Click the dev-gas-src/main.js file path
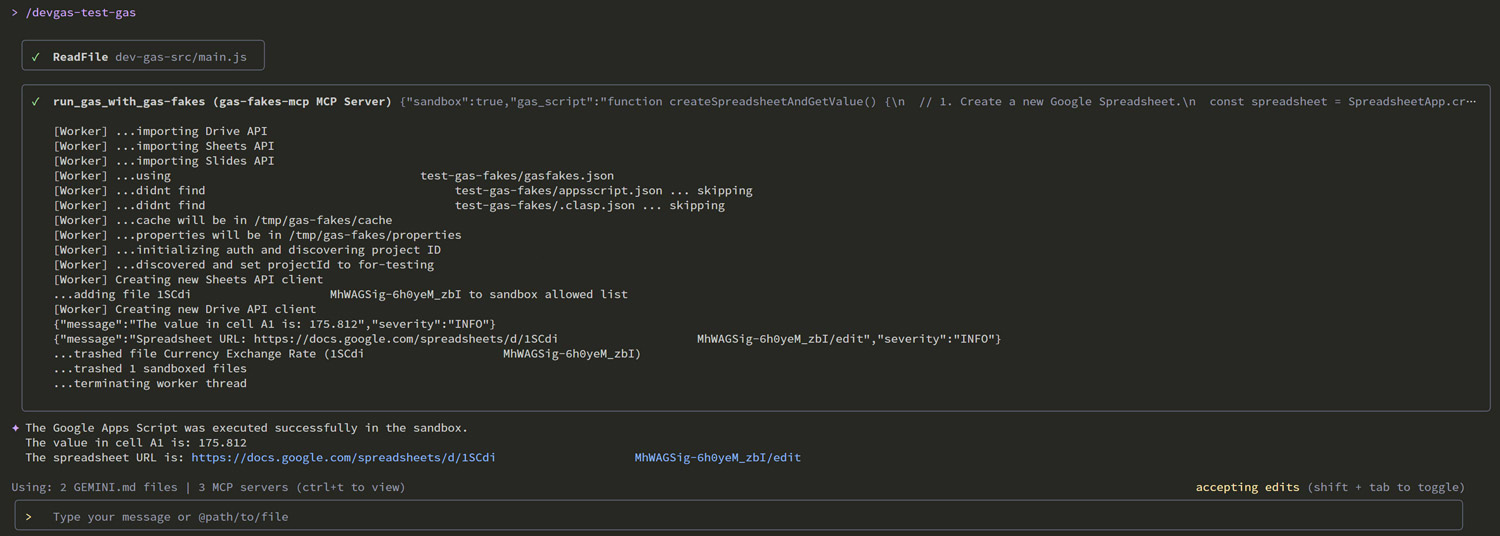The width and height of the screenshot is (1500, 536). [x=180, y=57]
